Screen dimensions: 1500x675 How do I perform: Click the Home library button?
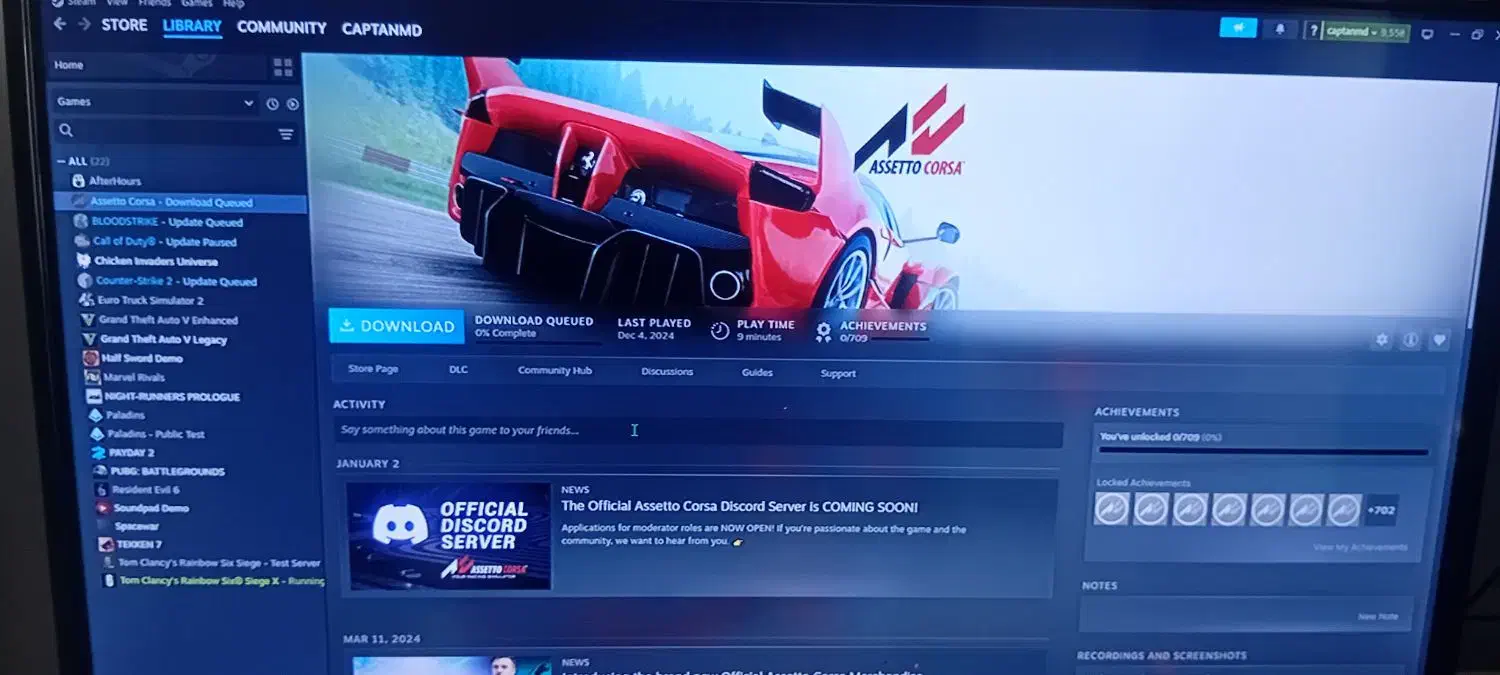(x=160, y=65)
